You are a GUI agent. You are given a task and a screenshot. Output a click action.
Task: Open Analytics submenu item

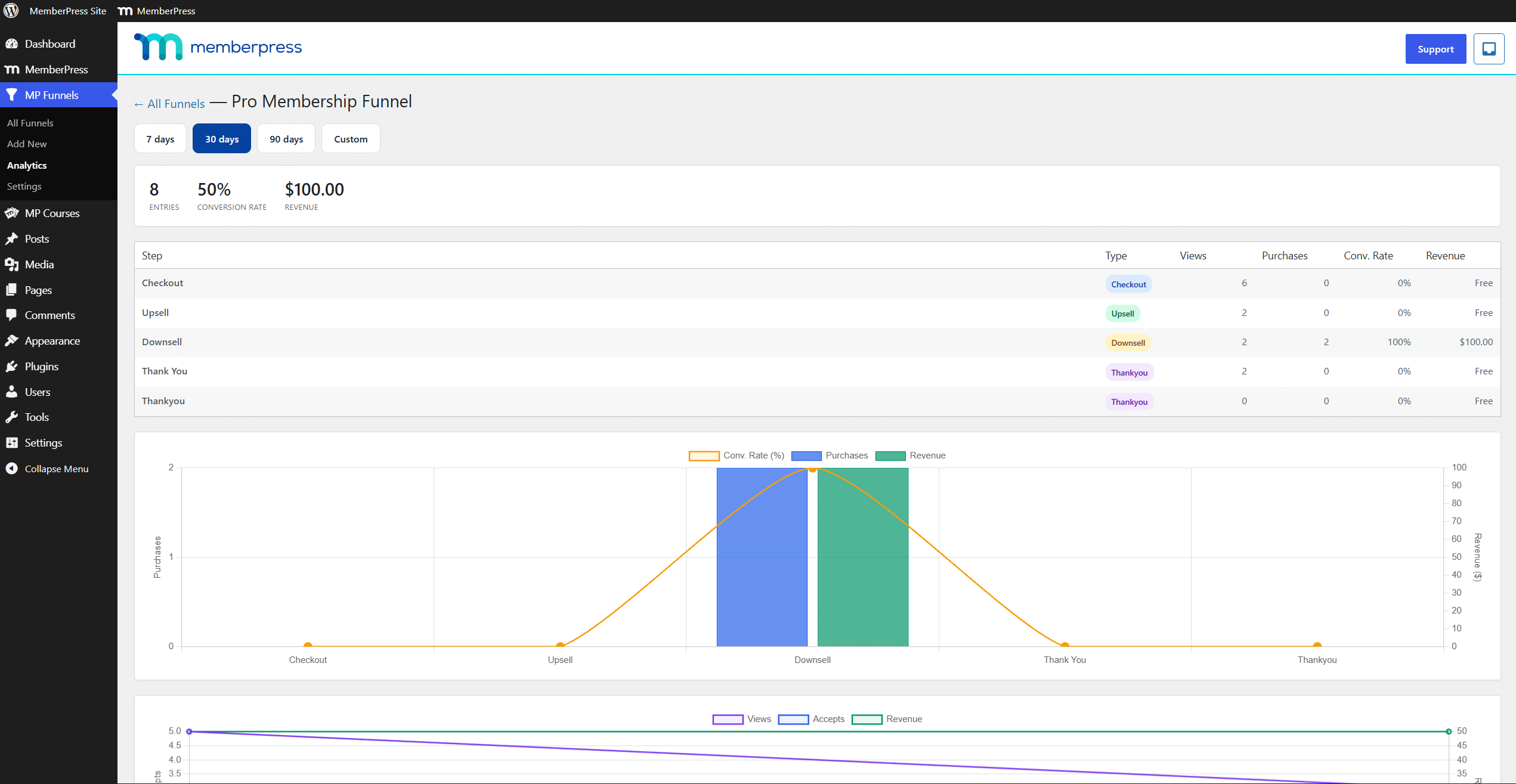(27, 165)
